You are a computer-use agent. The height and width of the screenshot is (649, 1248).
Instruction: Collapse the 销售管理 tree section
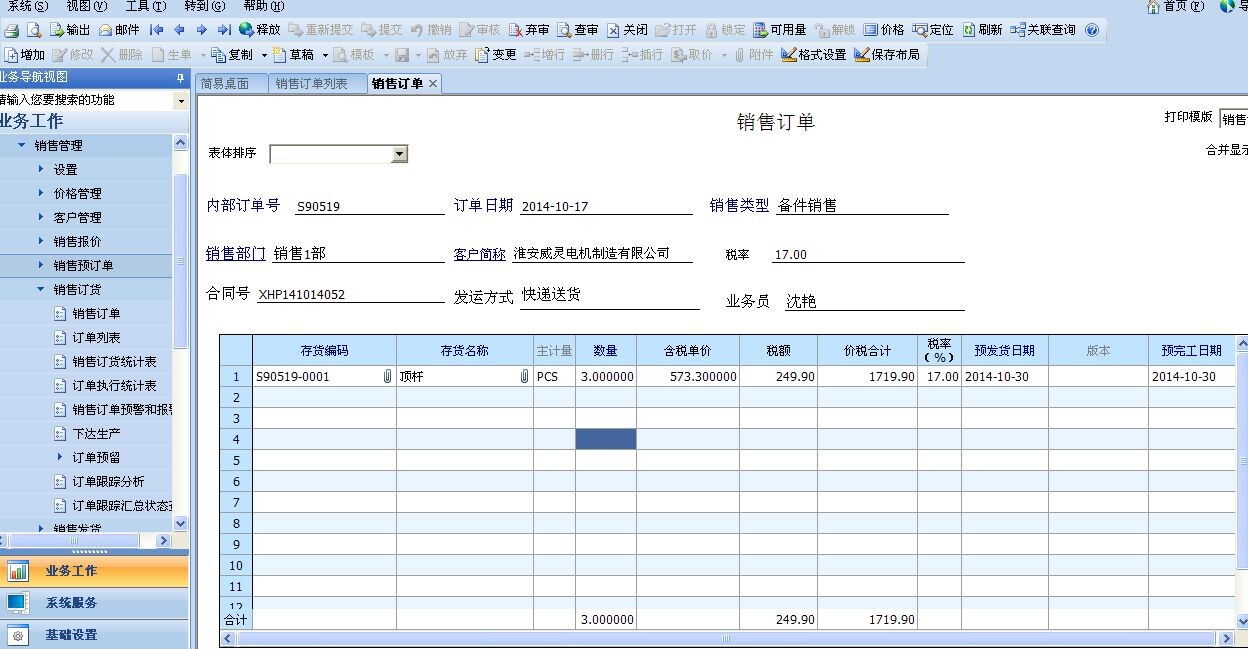pyautogui.click(x=22, y=145)
